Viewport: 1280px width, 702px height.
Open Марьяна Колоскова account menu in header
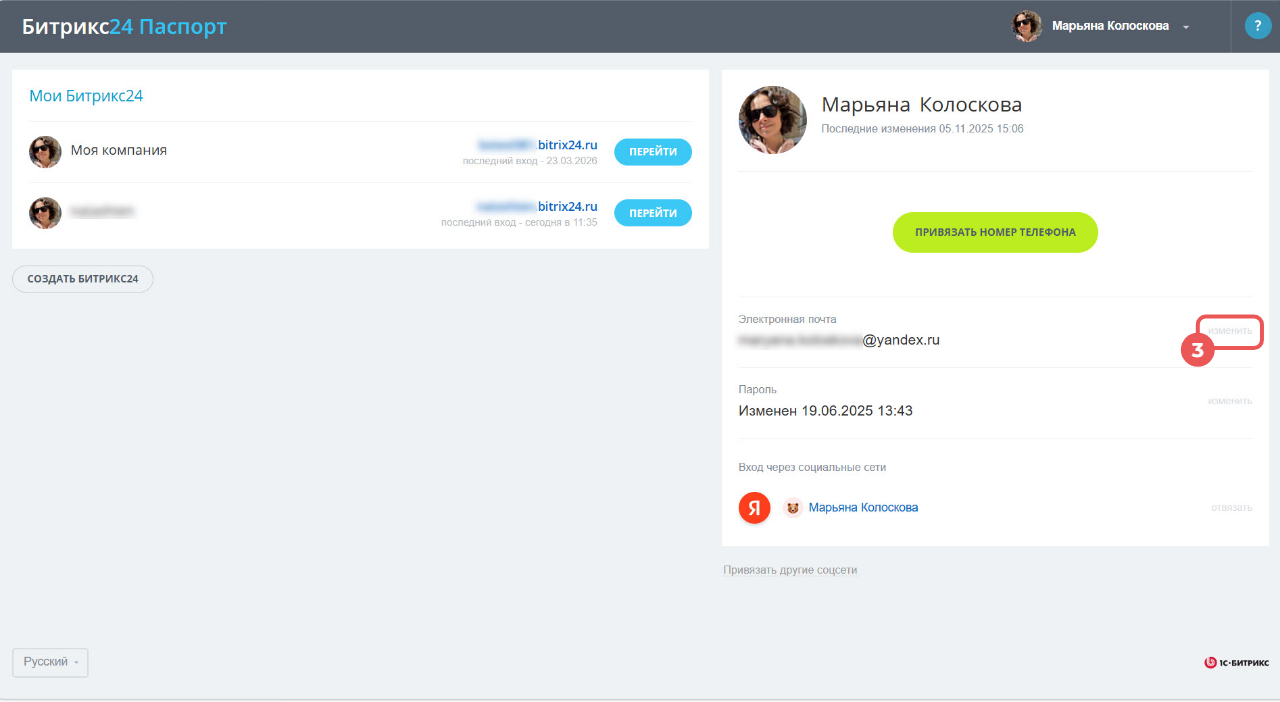(1110, 26)
